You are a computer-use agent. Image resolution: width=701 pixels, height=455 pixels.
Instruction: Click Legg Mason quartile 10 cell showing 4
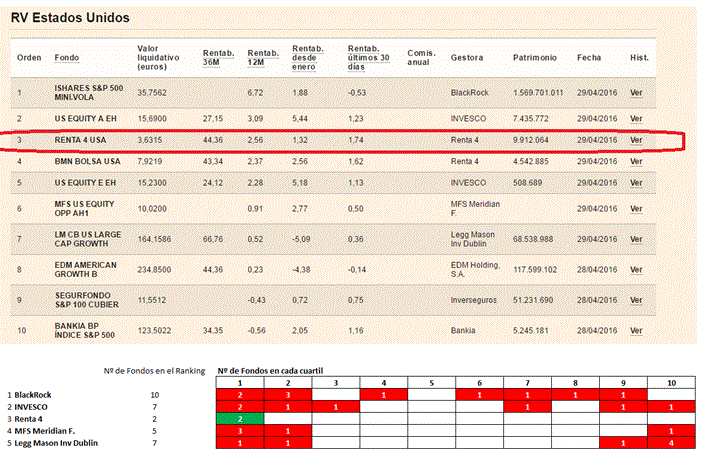[671, 443]
